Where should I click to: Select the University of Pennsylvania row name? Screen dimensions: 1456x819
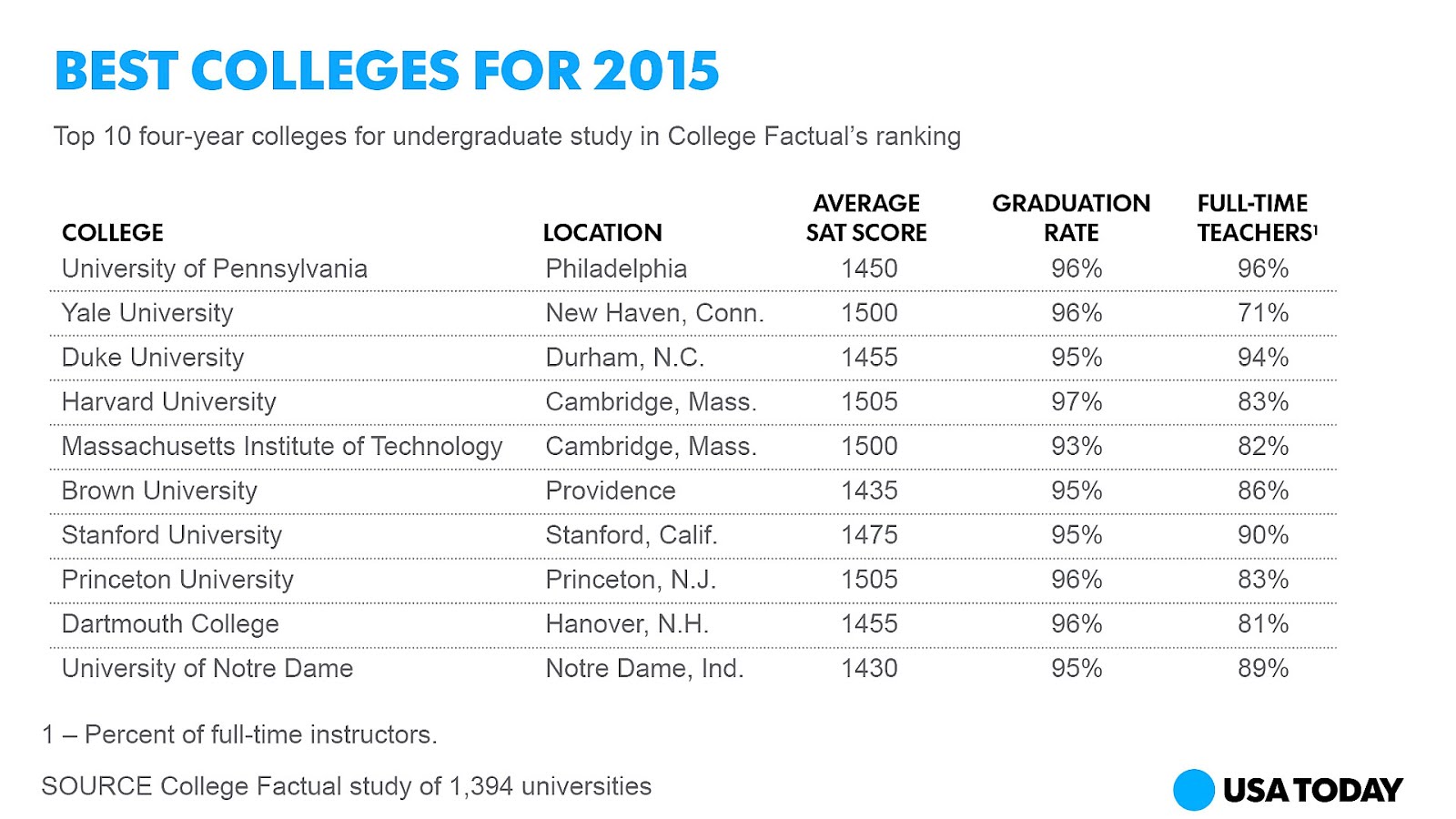coord(215,269)
